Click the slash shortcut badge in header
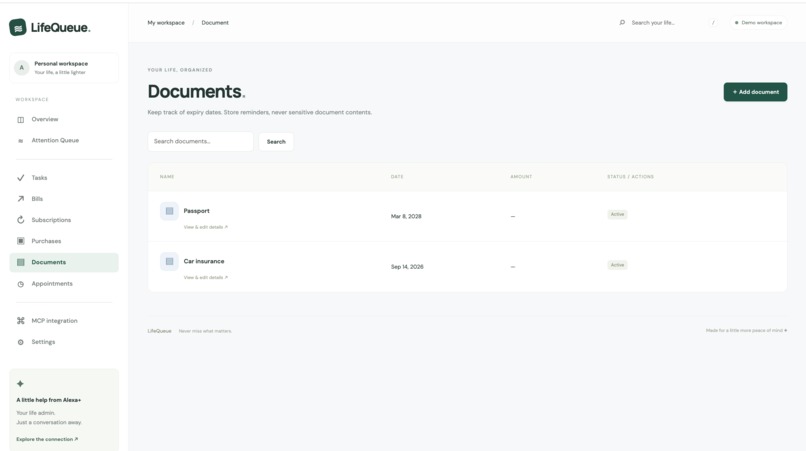The height and width of the screenshot is (451, 806). [x=713, y=23]
